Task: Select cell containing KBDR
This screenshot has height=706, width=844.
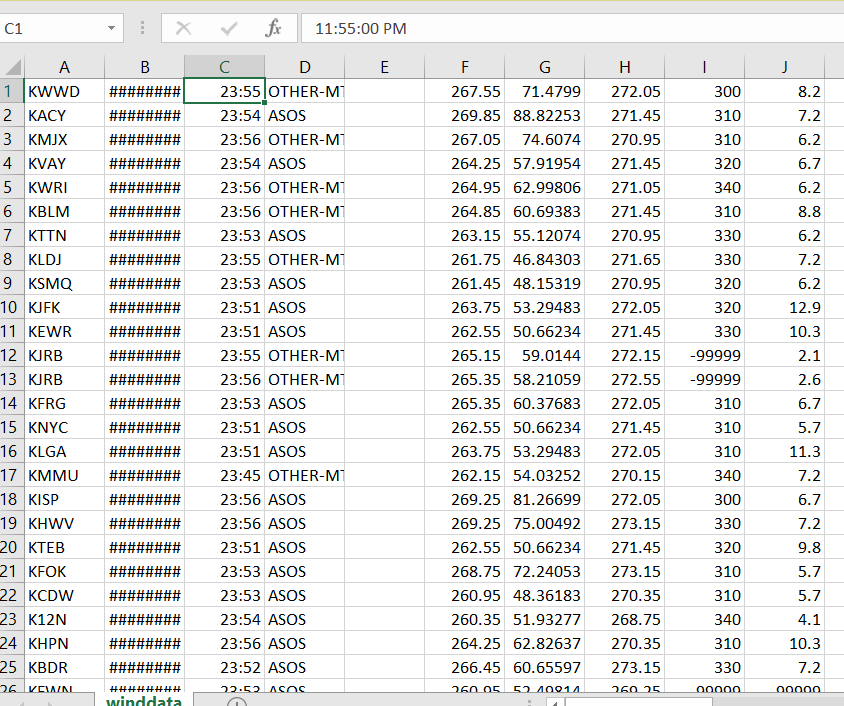Action: [x=65, y=667]
